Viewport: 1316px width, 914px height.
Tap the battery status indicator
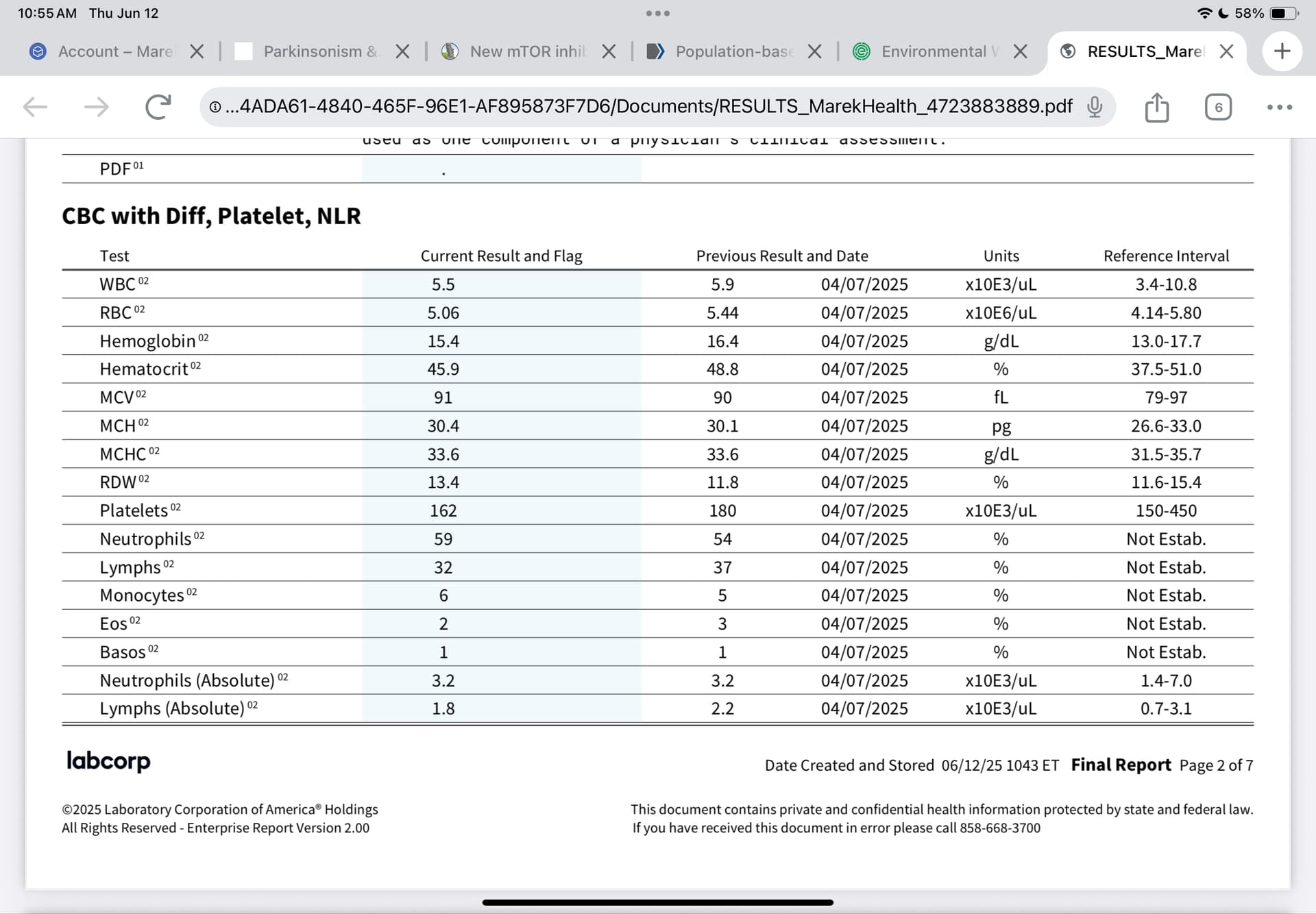click(x=1284, y=13)
